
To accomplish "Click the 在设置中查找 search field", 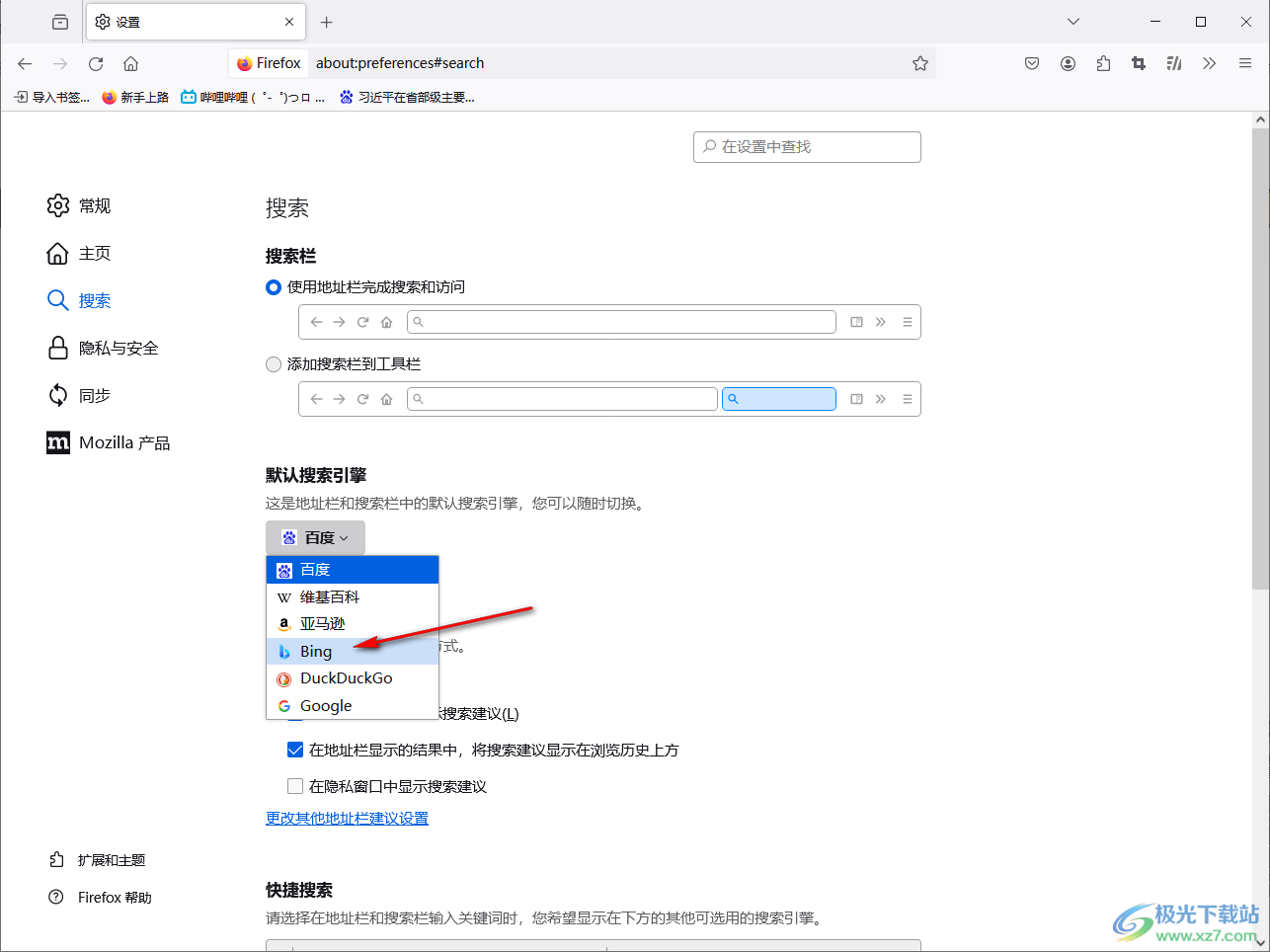I will coord(807,147).
